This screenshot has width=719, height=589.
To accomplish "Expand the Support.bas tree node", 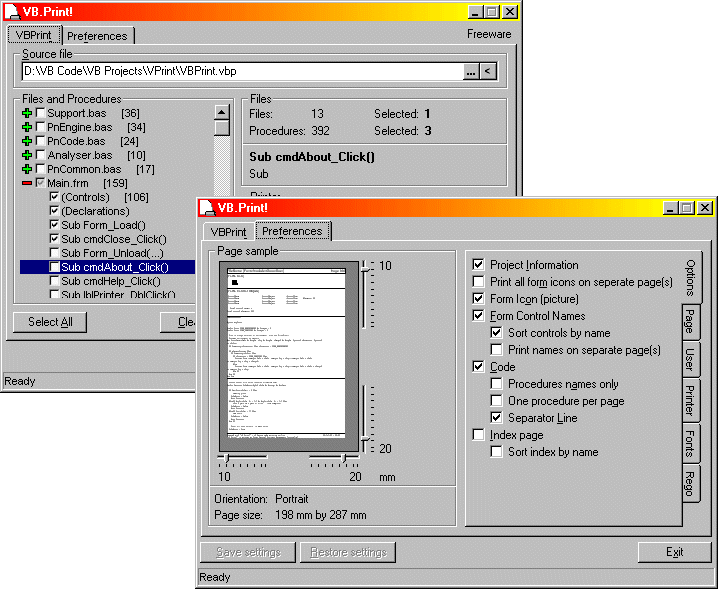I will coord(27,113).
